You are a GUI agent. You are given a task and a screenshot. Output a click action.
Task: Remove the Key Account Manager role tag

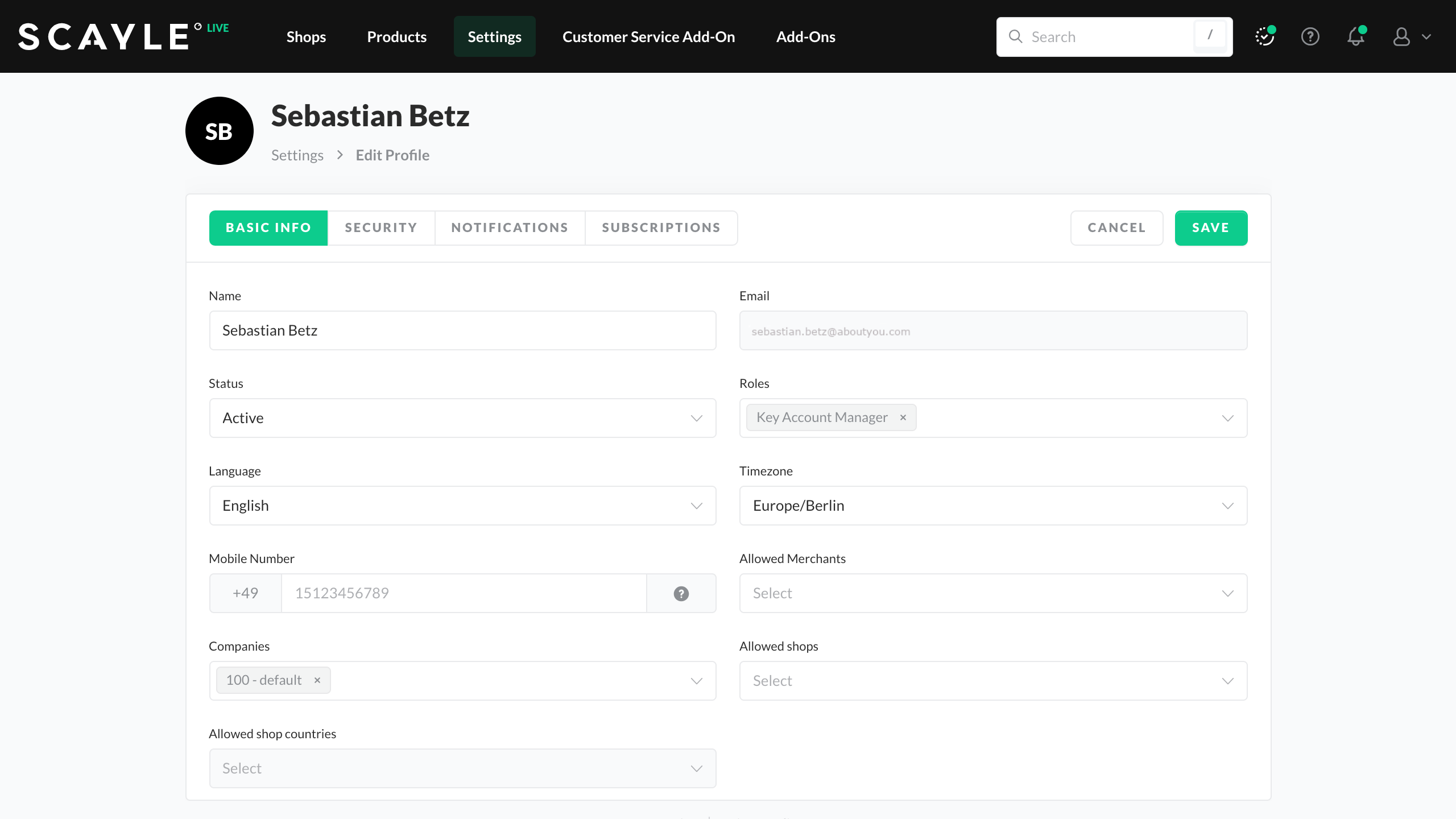point(903,417)
